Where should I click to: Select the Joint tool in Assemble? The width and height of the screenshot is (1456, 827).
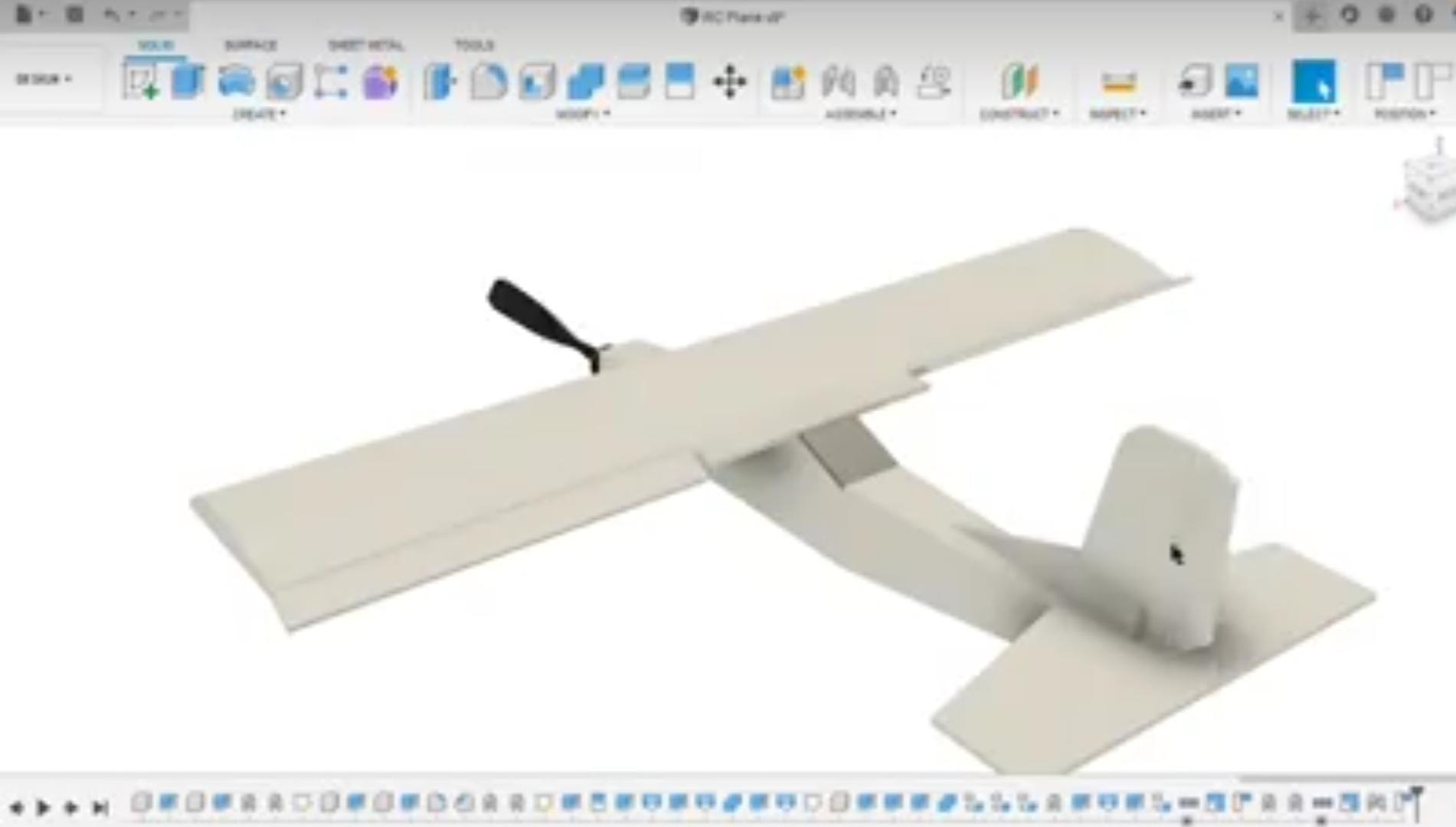(838, 82)
